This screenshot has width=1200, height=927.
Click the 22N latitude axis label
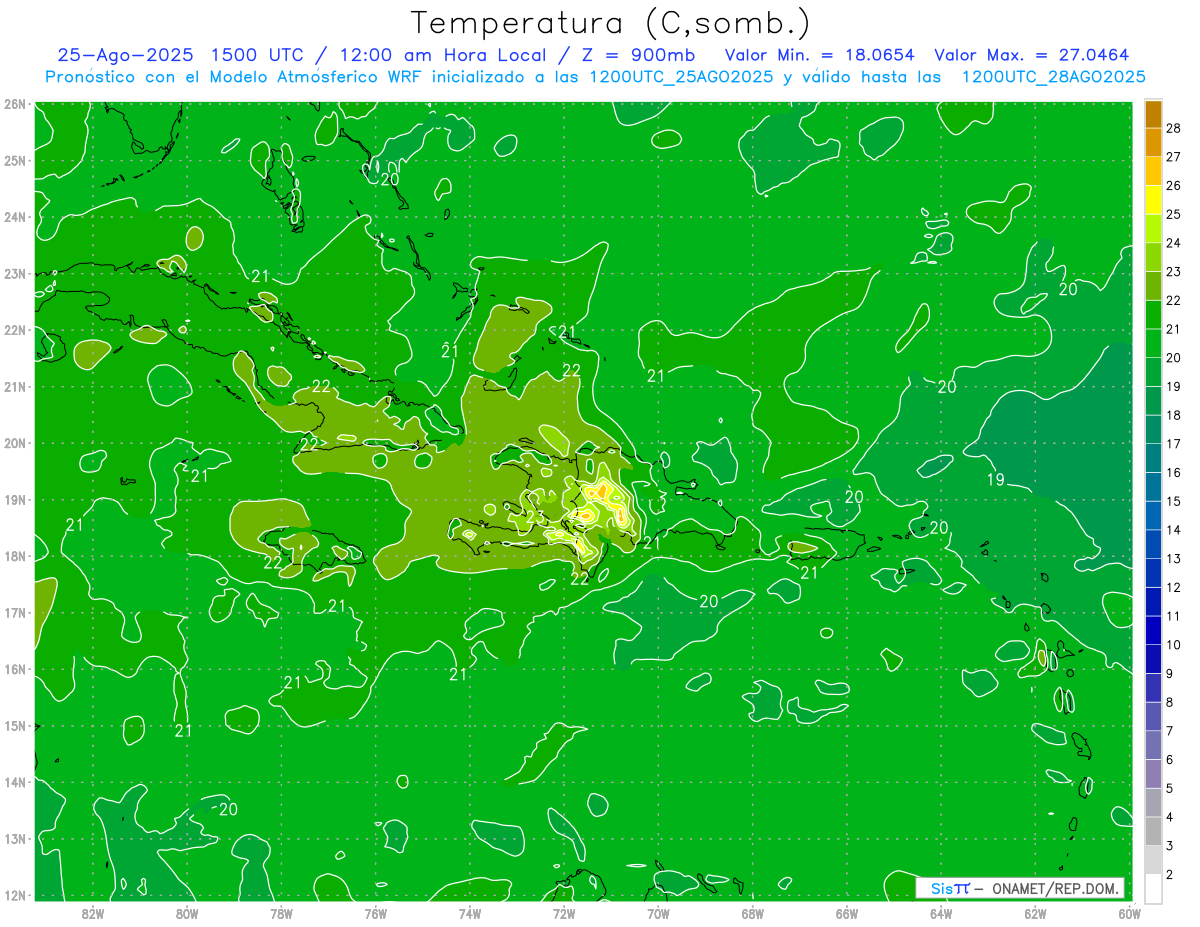tap(15, 330)
